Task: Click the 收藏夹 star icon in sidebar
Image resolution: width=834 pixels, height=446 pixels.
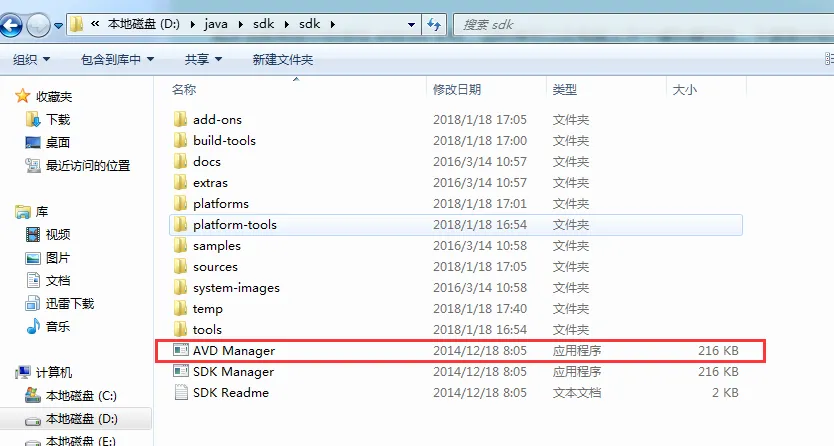Action: click(x=22, y=96)
